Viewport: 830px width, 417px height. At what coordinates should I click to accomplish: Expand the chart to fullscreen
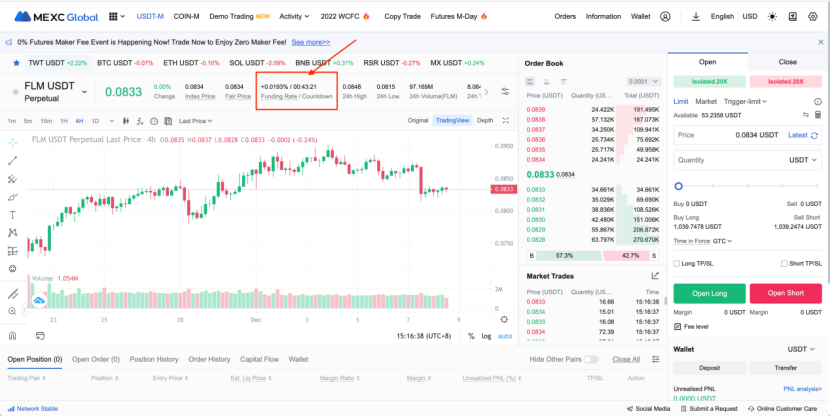tap(508, 120)
